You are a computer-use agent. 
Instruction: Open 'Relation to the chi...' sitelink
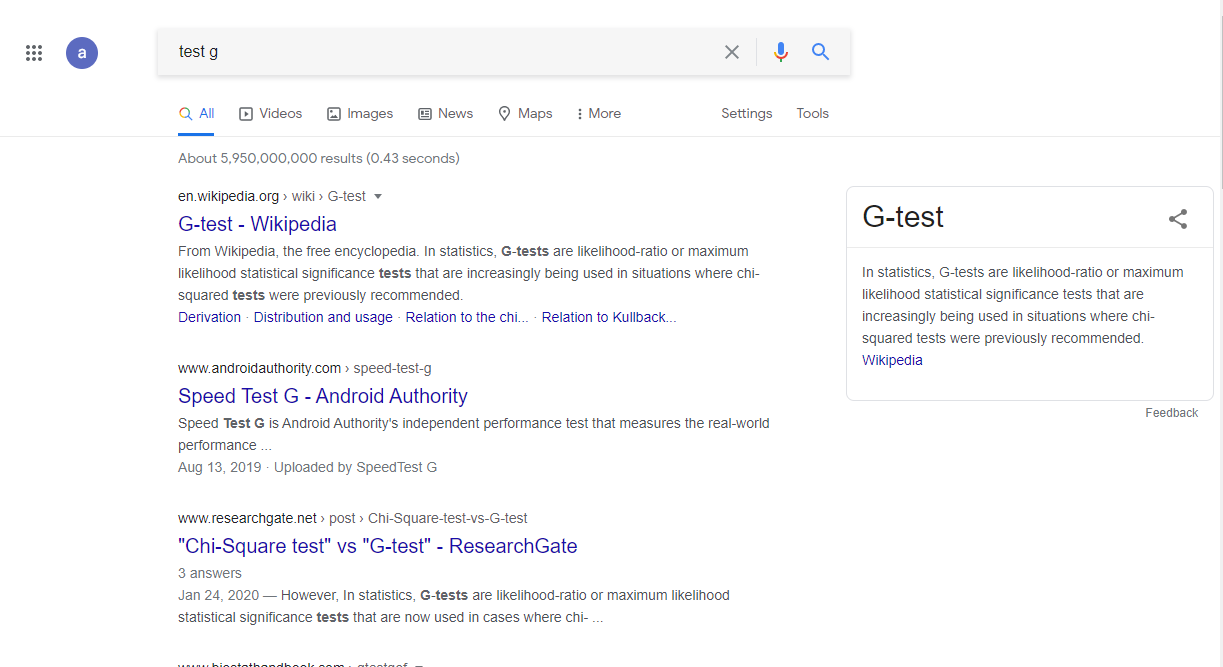click(x=467, y=317)
